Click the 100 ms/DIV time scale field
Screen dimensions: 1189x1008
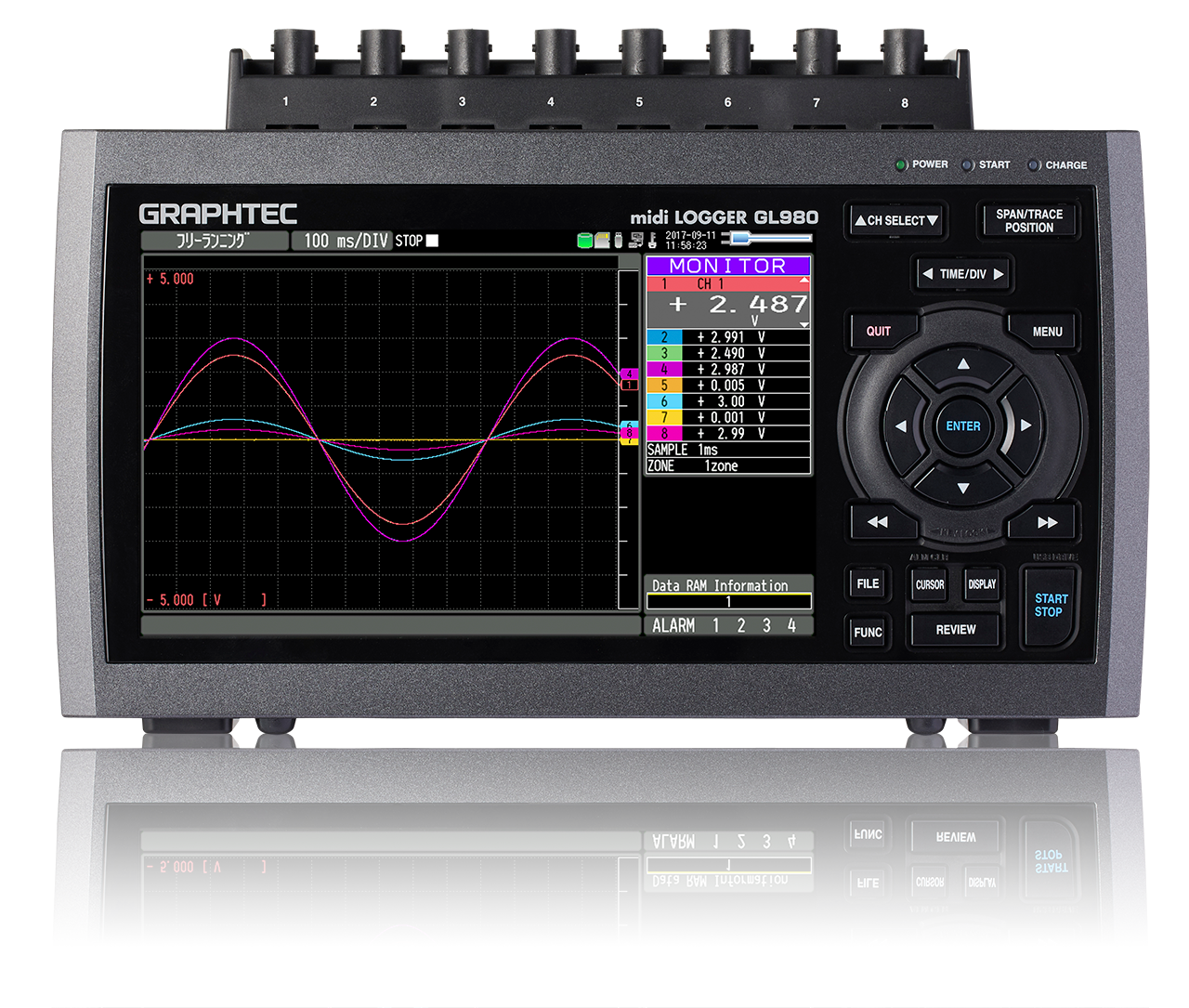[340, 240]
